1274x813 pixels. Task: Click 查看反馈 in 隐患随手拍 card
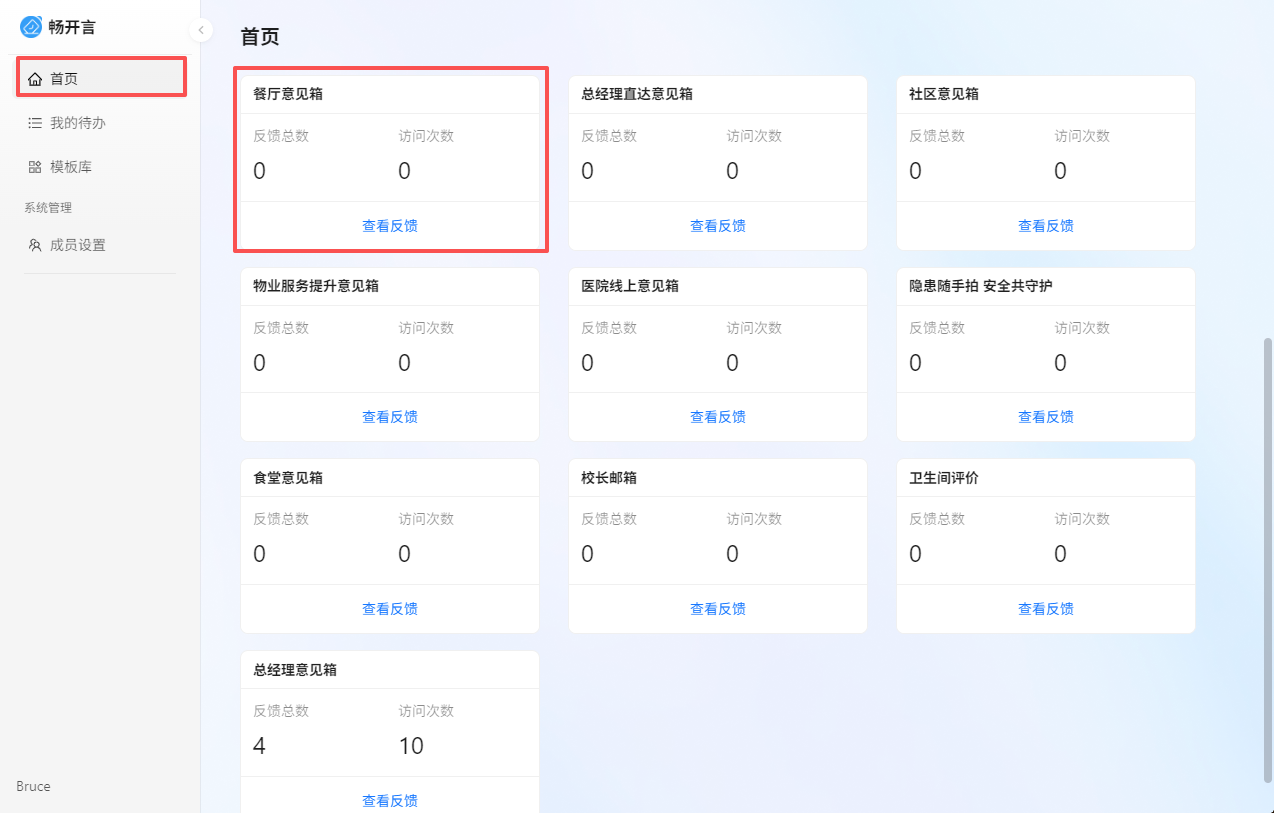[x=1046, y=417]
